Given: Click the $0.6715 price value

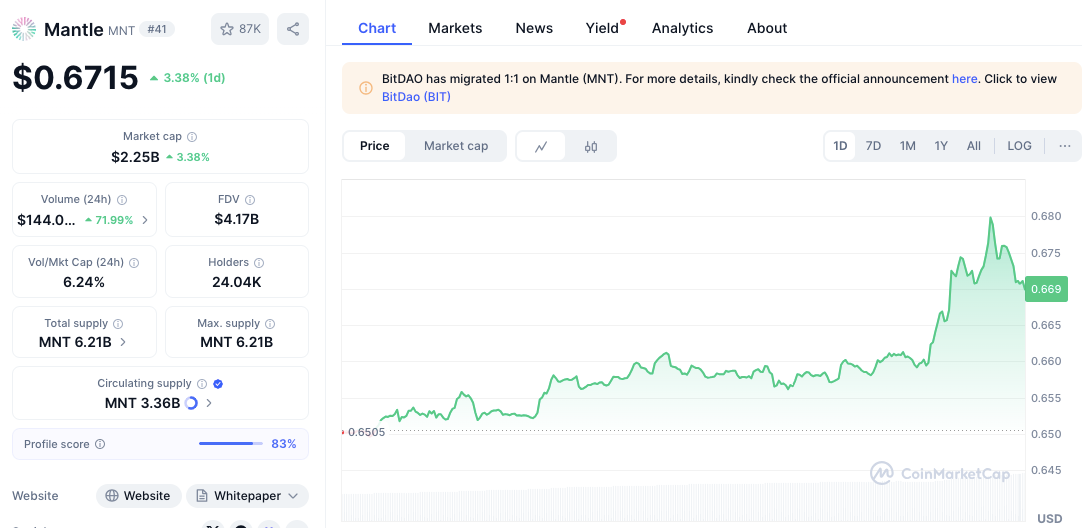Looking at the screenshot, I should (x=75, y=77).
